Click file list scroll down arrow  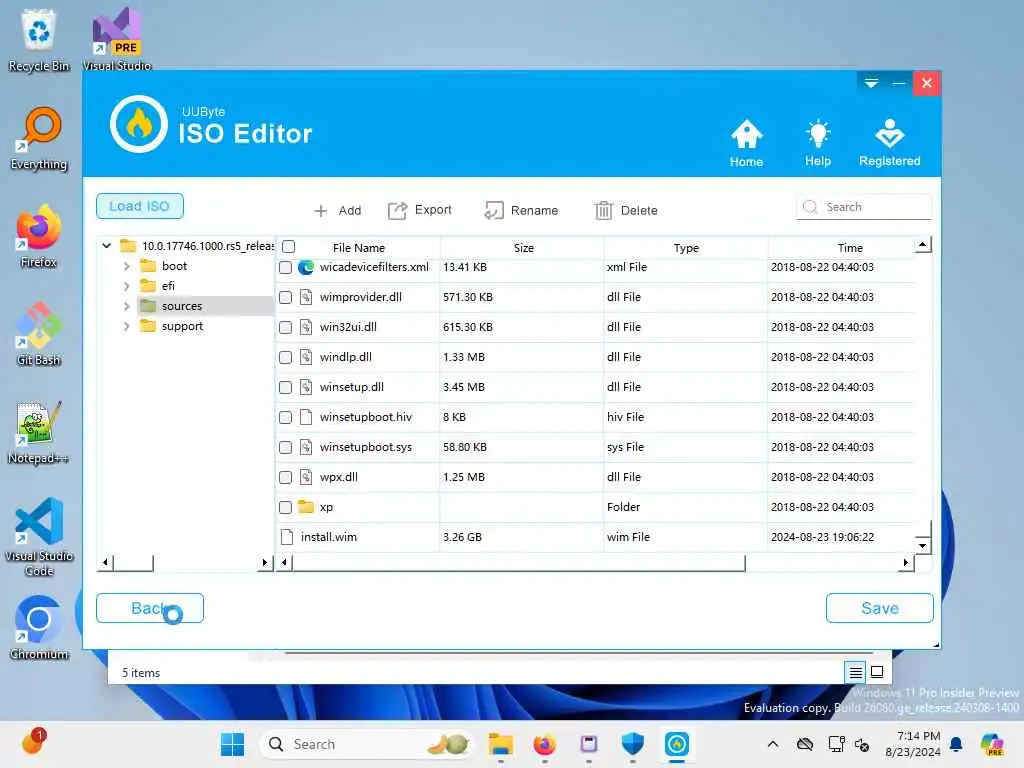click(922, 545)
